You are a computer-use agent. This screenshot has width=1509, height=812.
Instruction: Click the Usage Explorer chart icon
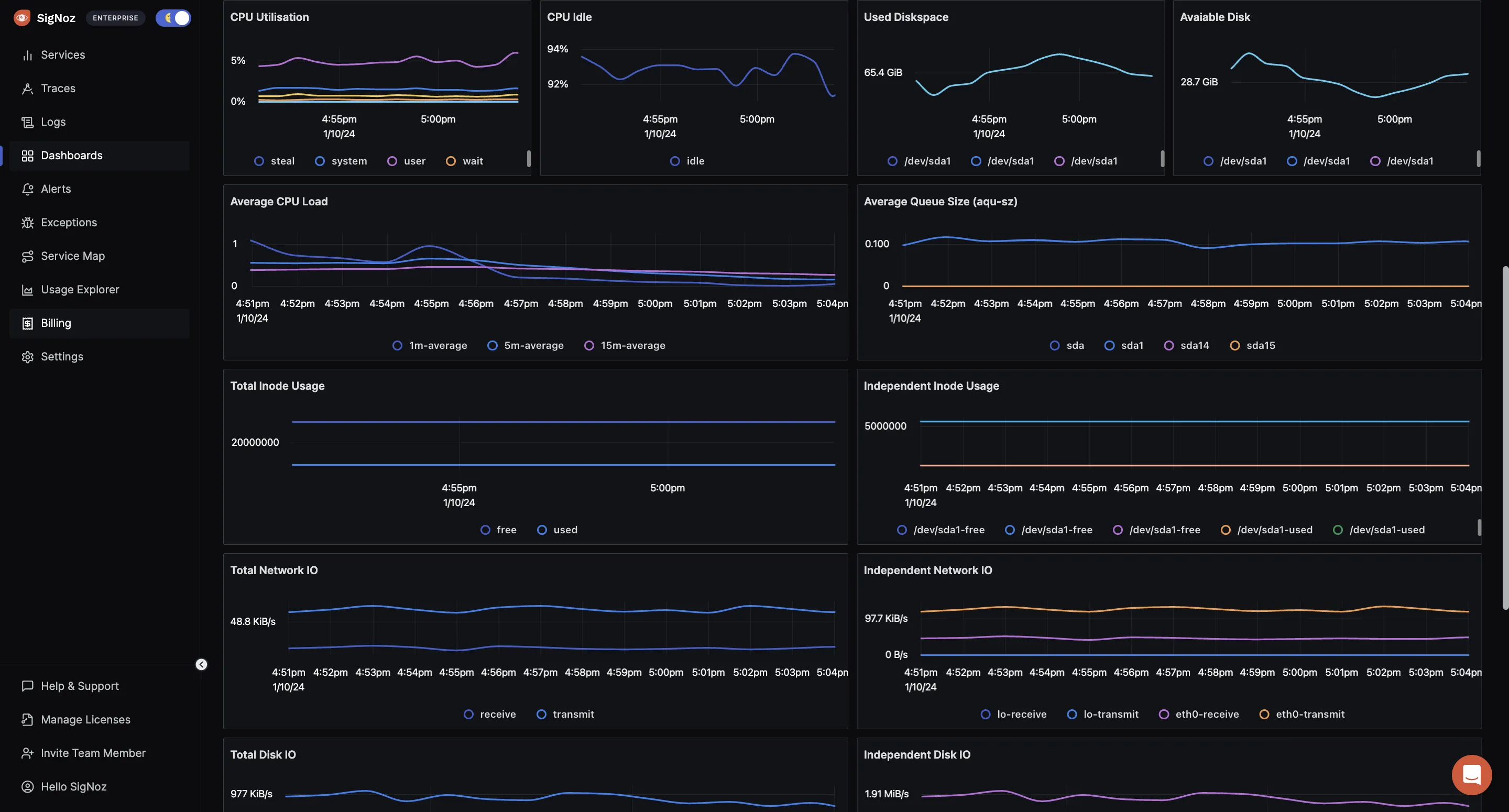(27, 289)
